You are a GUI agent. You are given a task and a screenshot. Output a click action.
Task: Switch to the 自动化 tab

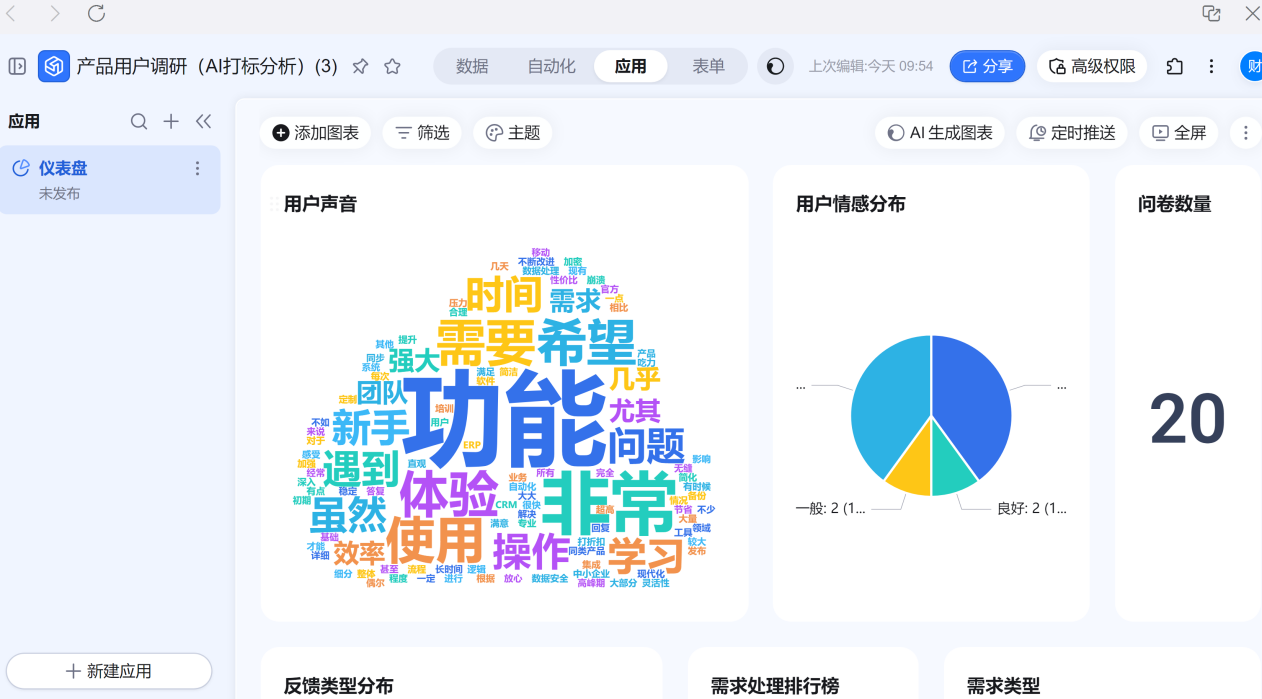(x=551, y=66)
